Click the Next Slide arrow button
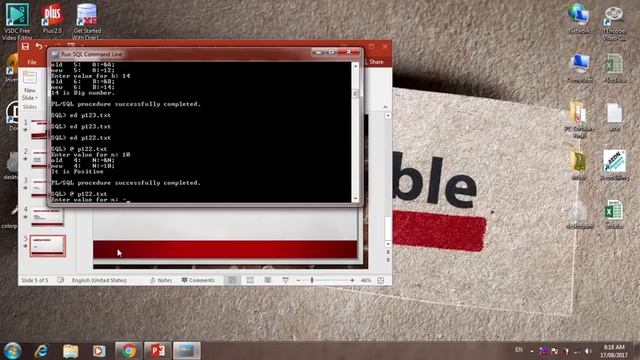This screenshot has height=360, width=640. coord(388,260)
